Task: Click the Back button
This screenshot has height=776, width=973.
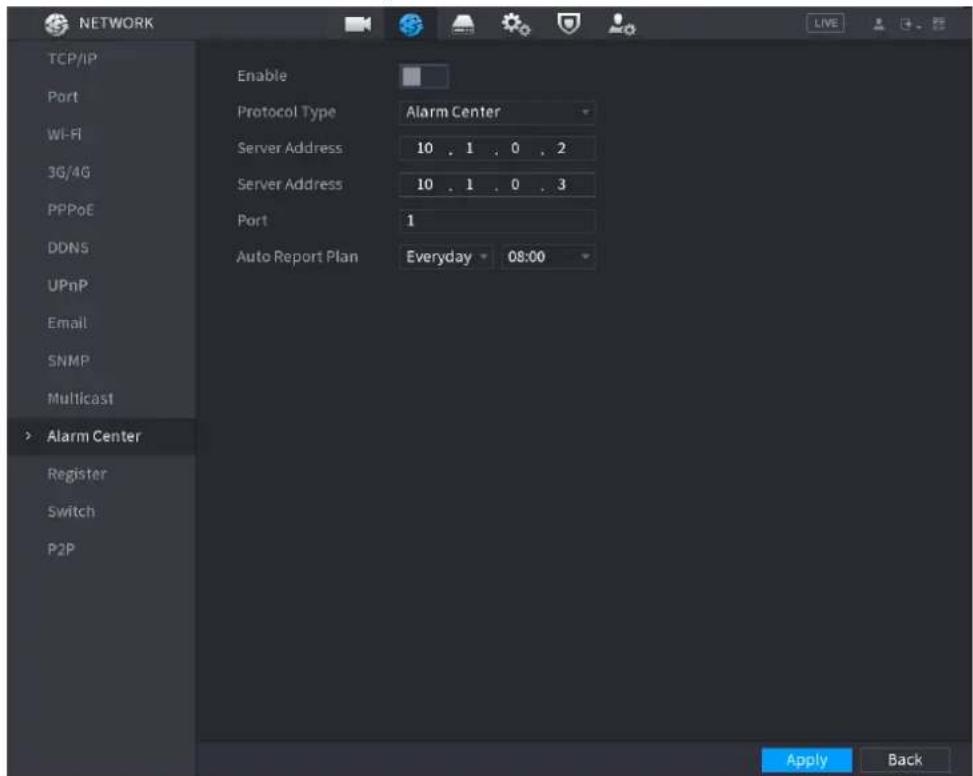Action: pos(905,760)
